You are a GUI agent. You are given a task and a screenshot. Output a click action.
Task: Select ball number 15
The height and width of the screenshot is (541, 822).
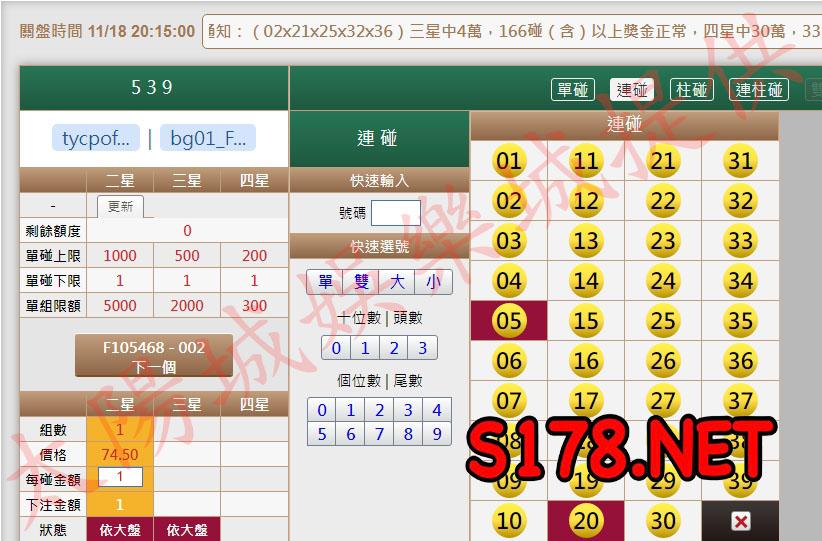click(586, 320)
